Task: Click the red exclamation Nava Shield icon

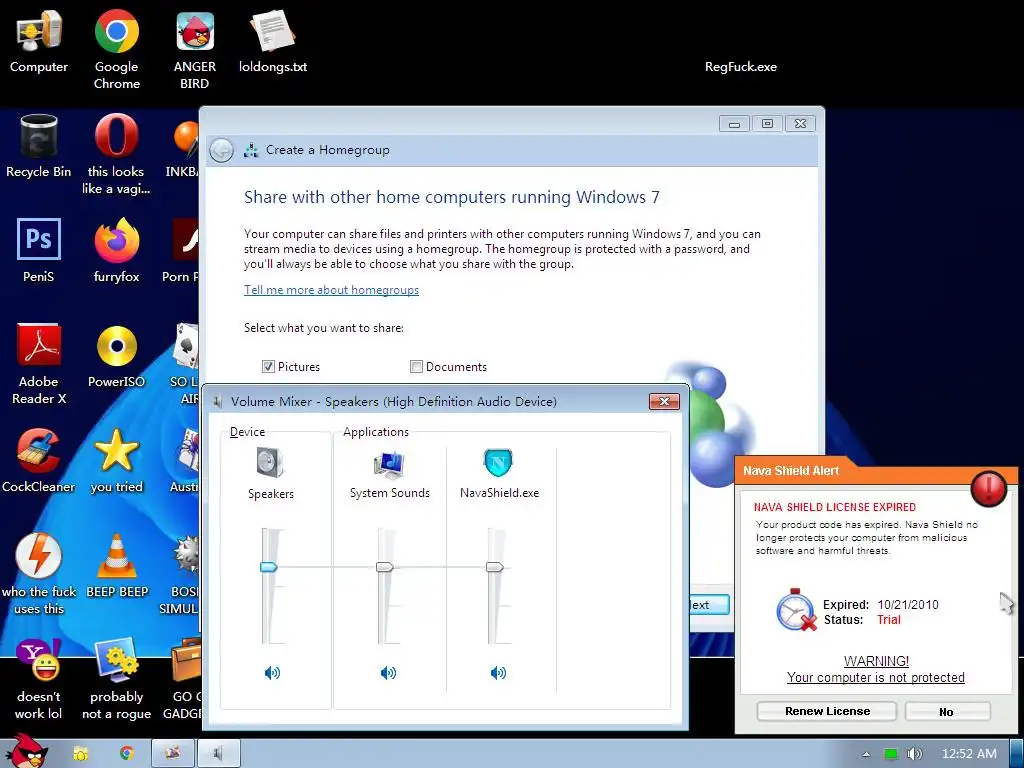Action: (989, 488)
